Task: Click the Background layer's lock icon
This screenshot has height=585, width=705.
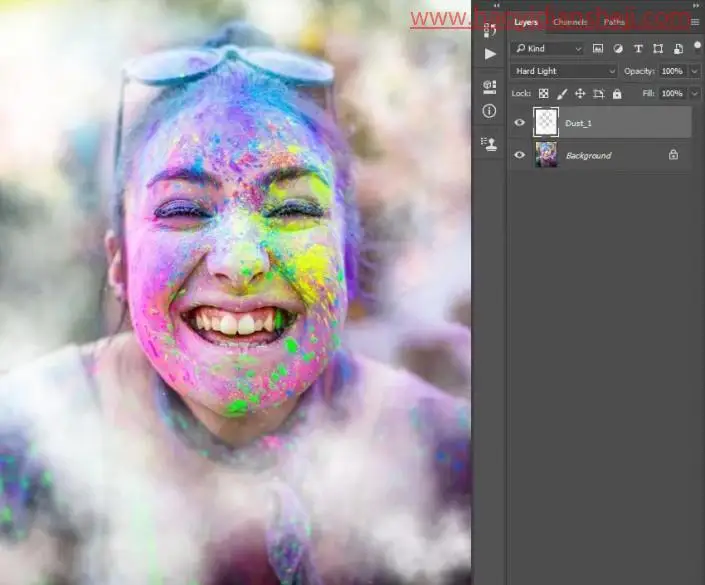Action: pos(673,155)
